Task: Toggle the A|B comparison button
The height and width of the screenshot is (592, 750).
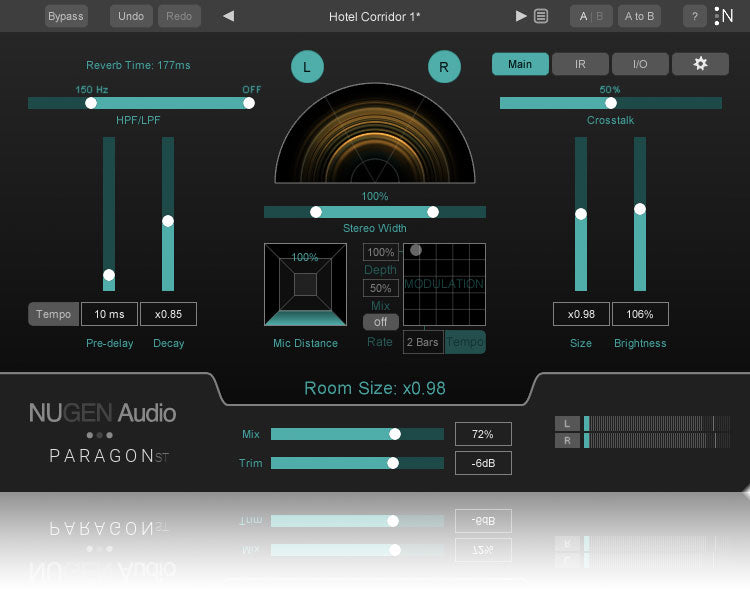Action: click(x=591, y=16)
